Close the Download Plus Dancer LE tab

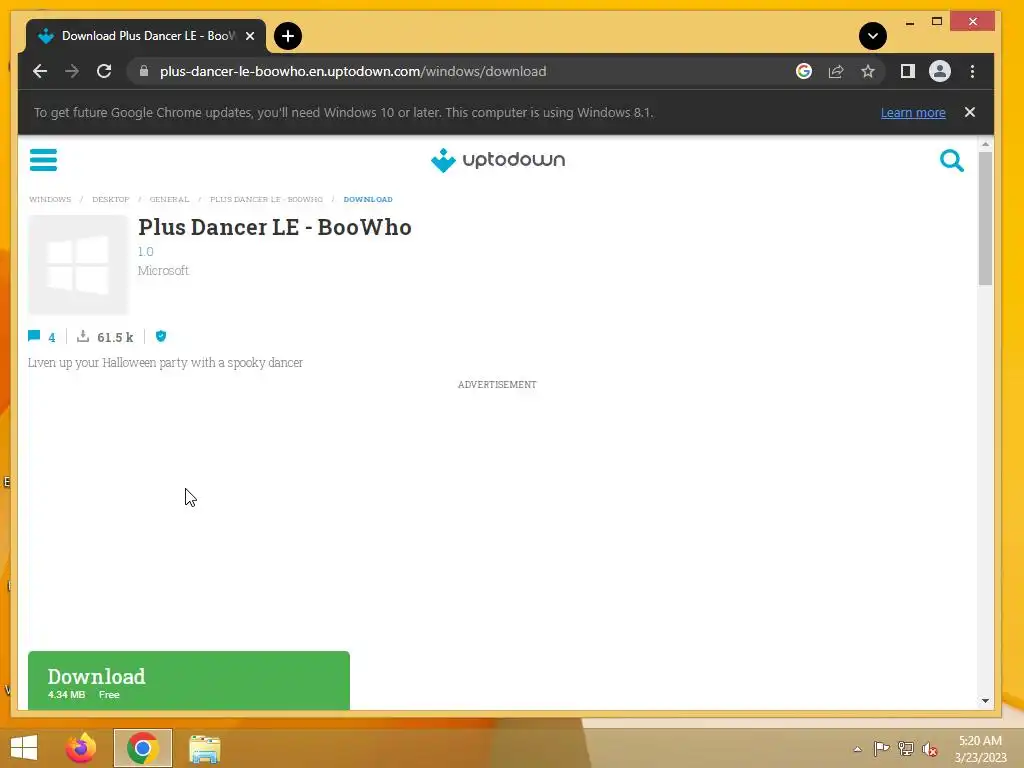click(x=249, y=36)
